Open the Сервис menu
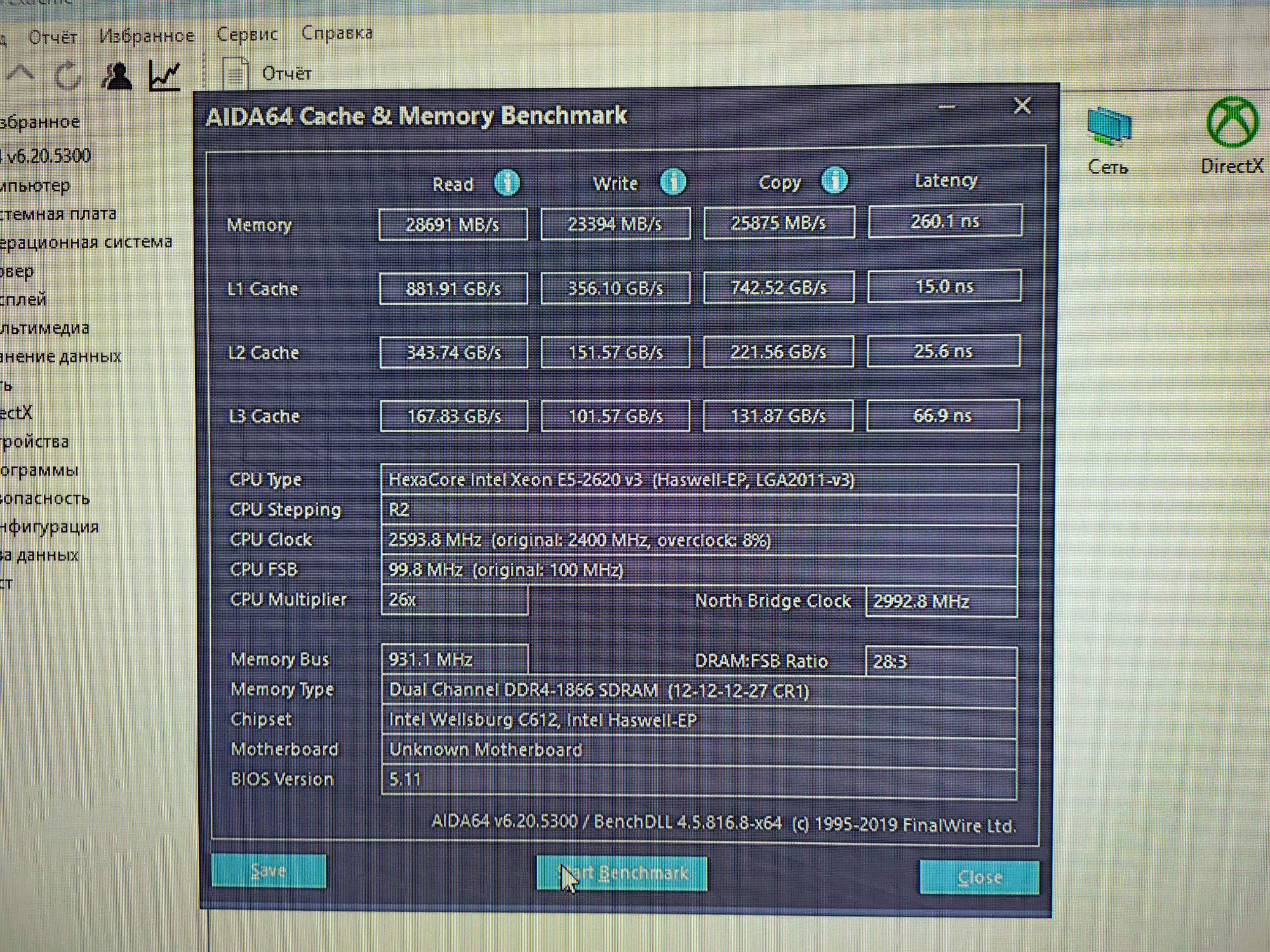The height and width of the screenshot is (952, 1270). tap(247, 34)
